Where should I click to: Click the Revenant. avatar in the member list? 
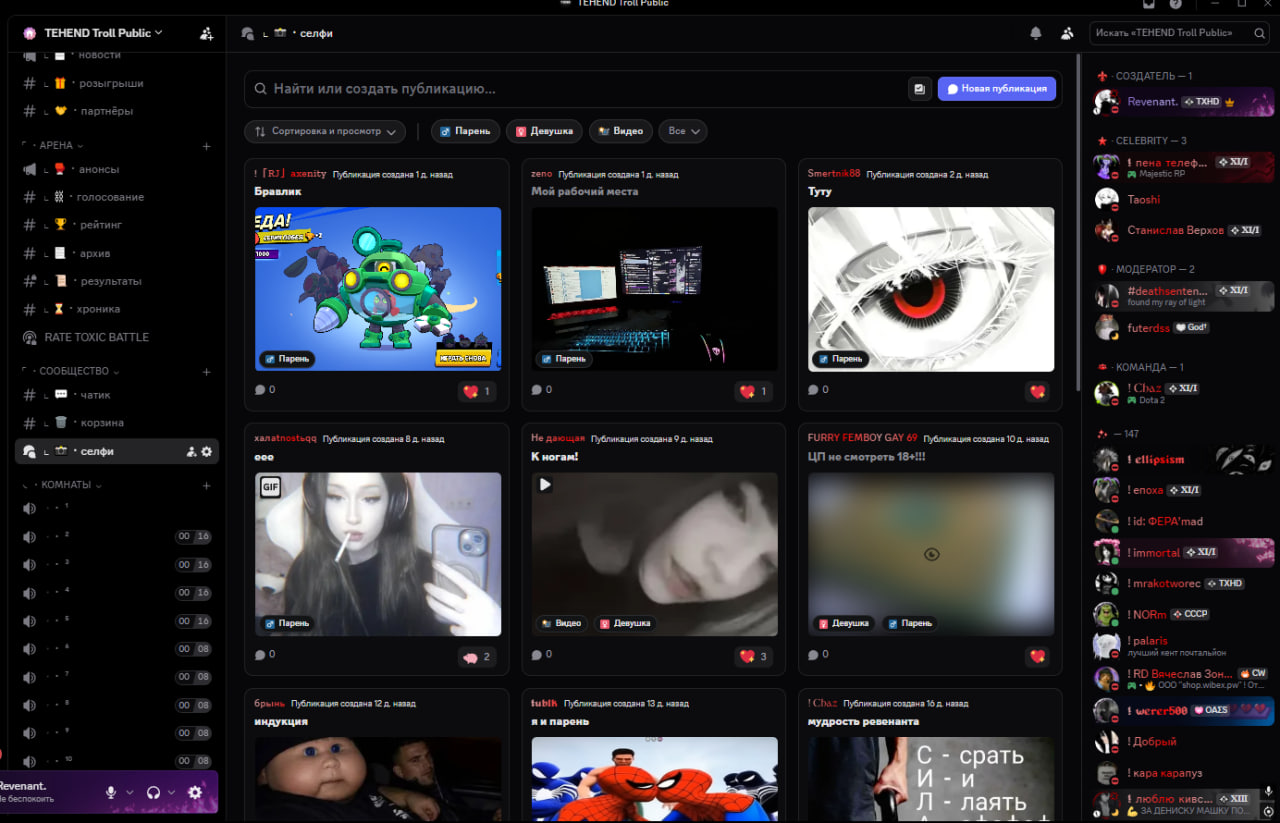(1106, 102)
